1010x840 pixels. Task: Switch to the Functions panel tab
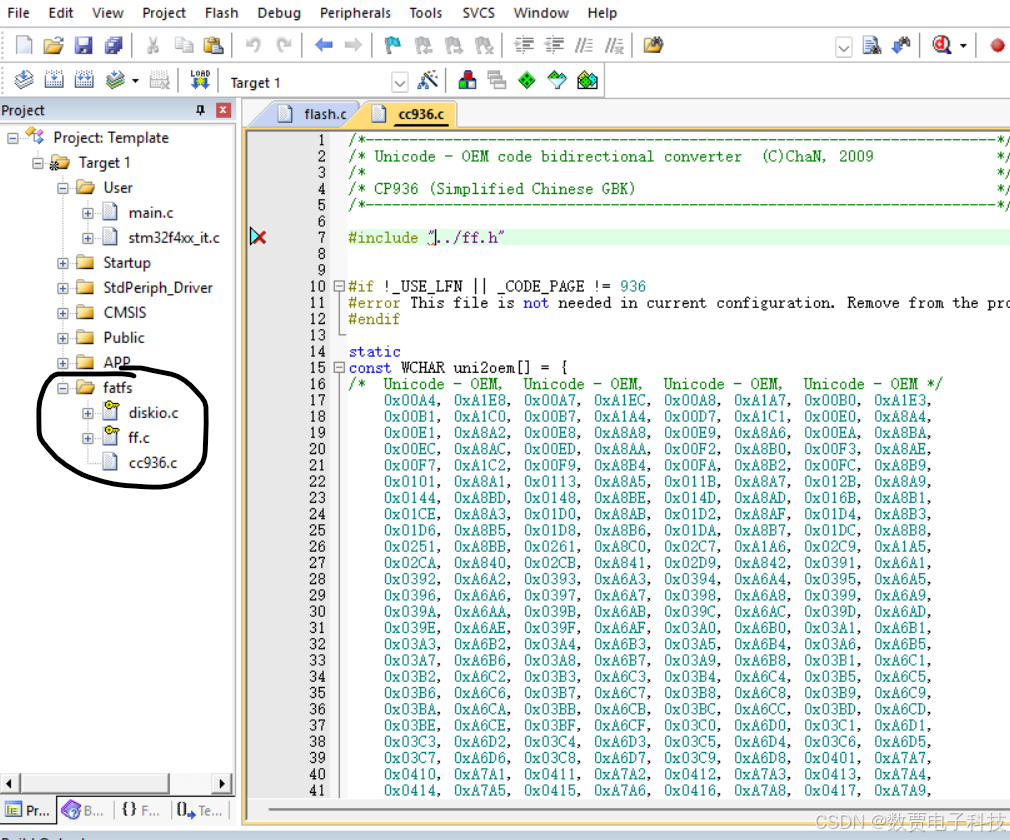140,810
